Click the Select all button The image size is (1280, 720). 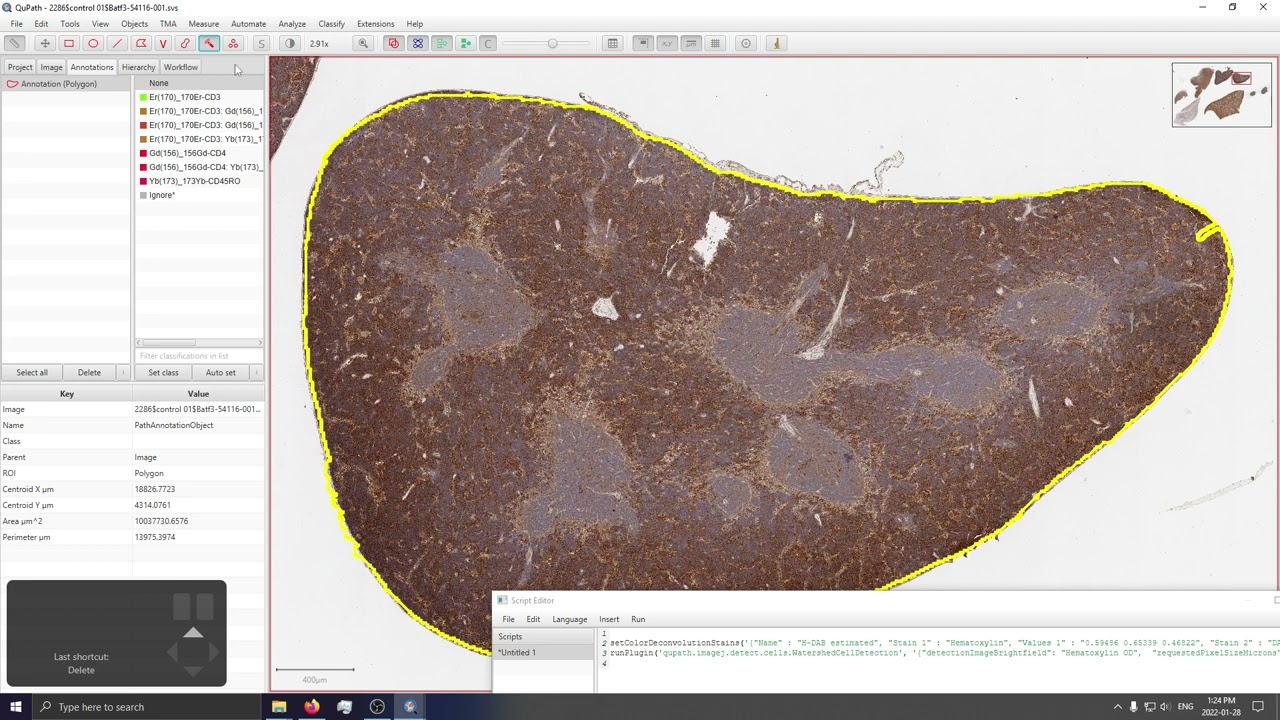pos(32,372)
